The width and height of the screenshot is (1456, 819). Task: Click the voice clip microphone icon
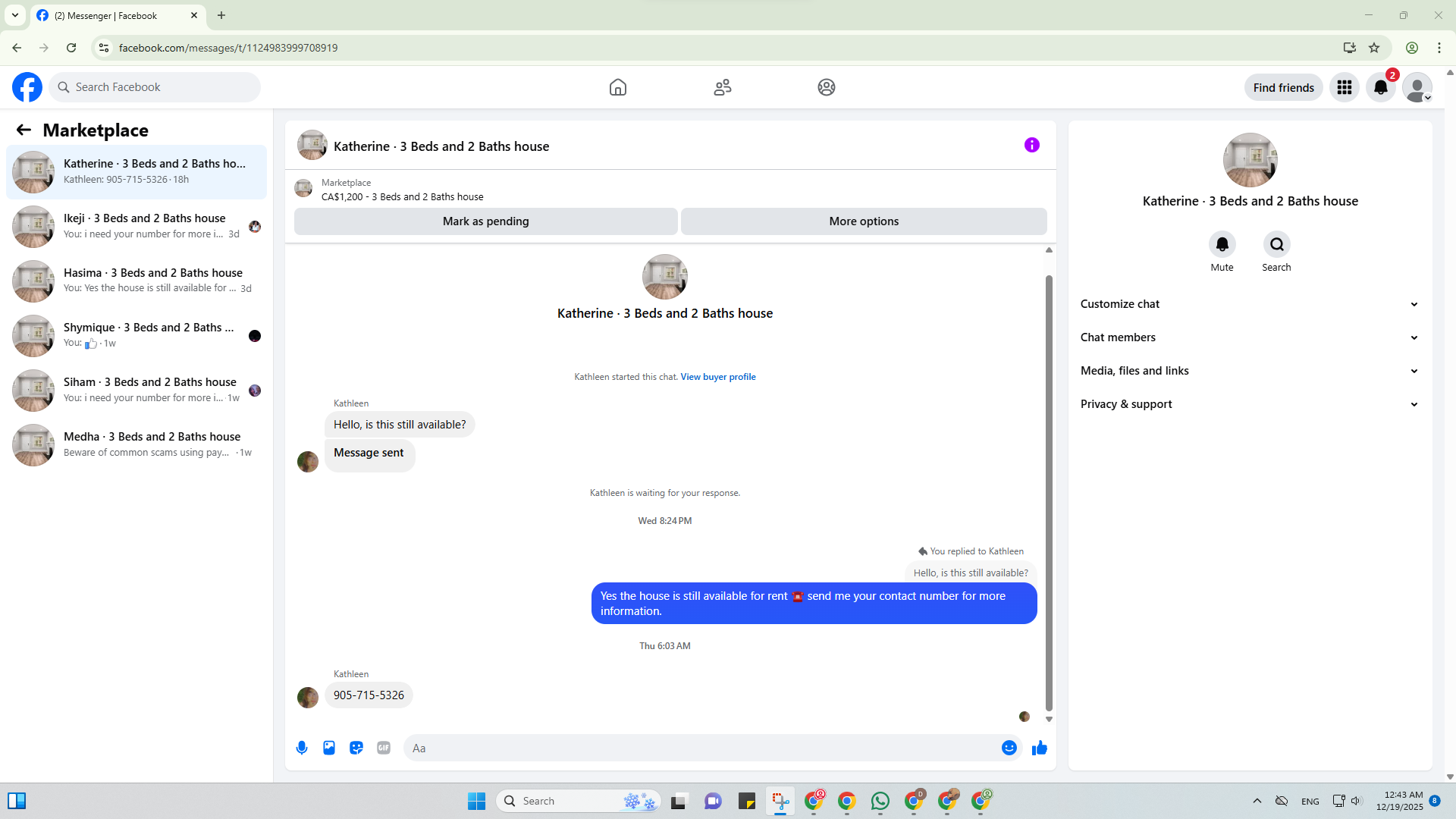[x=302, y=748]
